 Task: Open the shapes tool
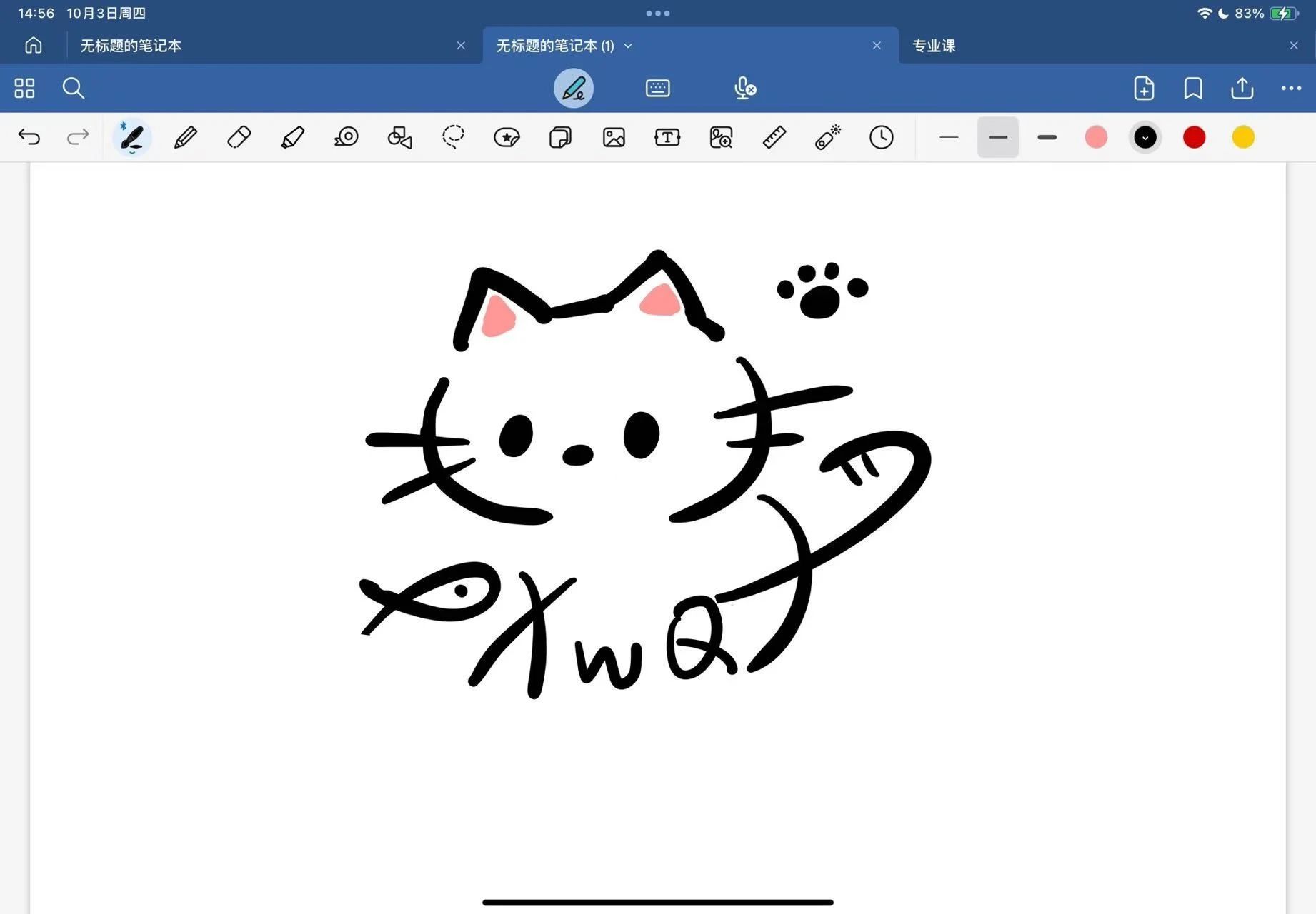tap(399, 137)
